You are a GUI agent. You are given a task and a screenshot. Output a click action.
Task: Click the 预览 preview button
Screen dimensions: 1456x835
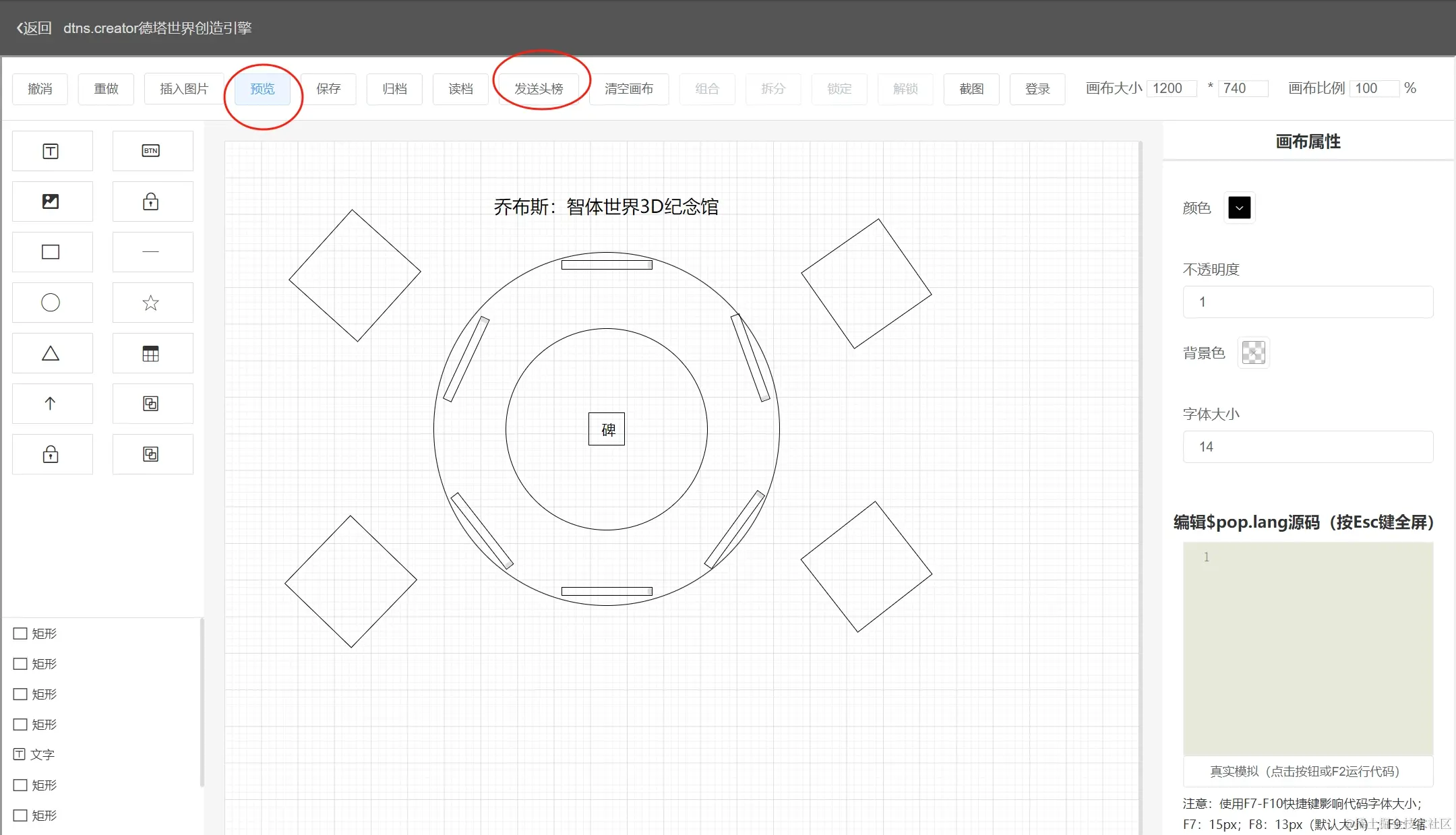click(262, 89)
